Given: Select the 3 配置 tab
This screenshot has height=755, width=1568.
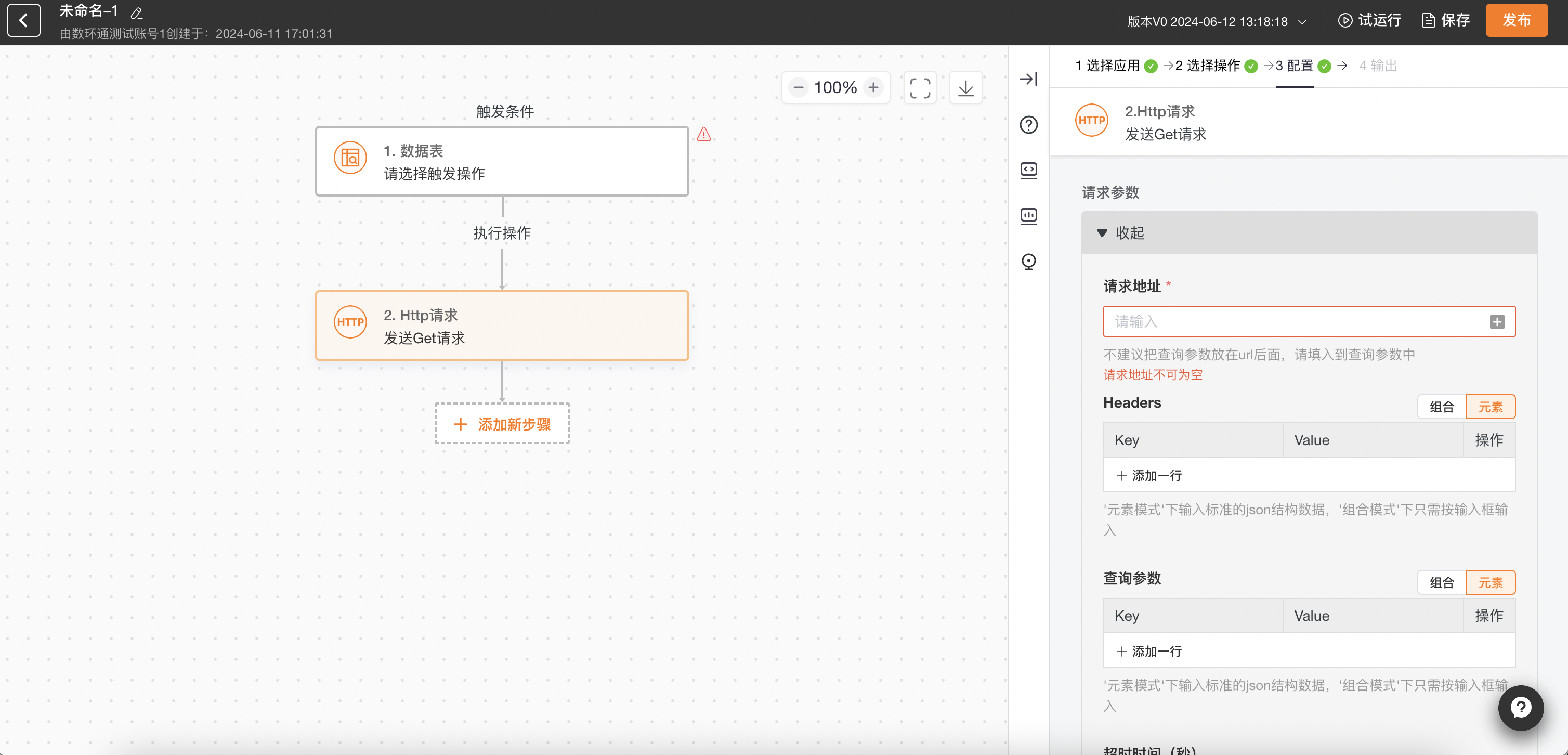Looking at the screenshot, I should tap(1303, 66).
